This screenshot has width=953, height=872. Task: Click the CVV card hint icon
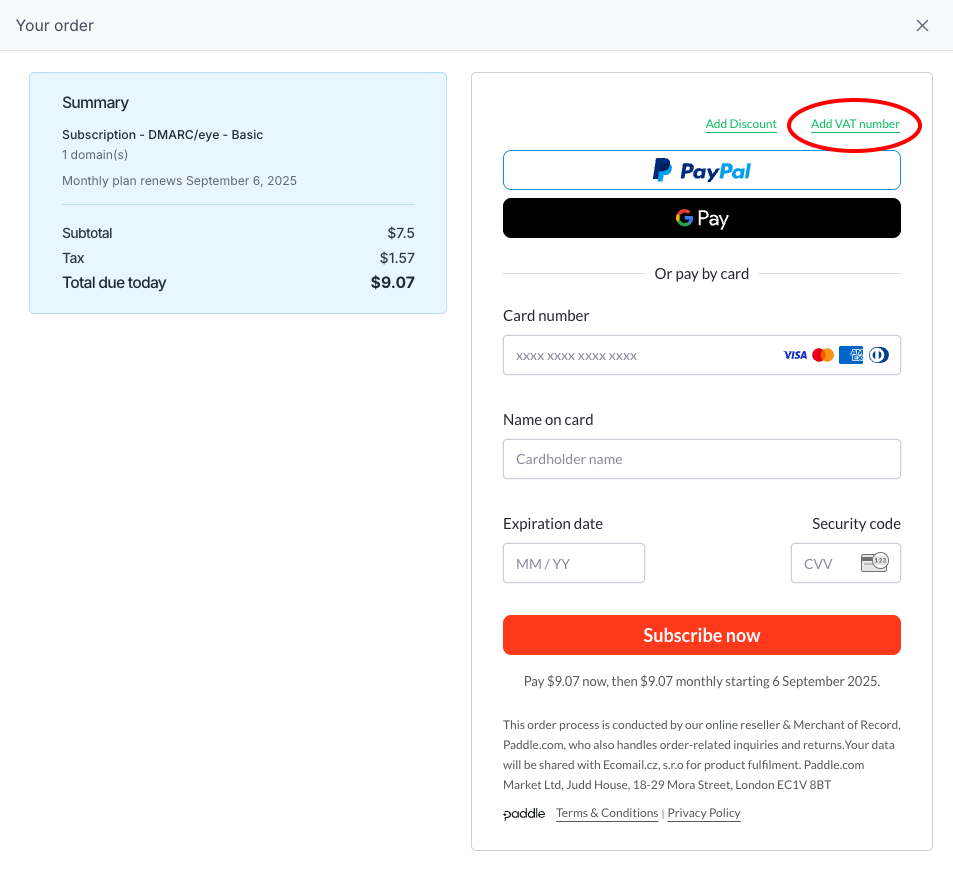tap(875, 562)
